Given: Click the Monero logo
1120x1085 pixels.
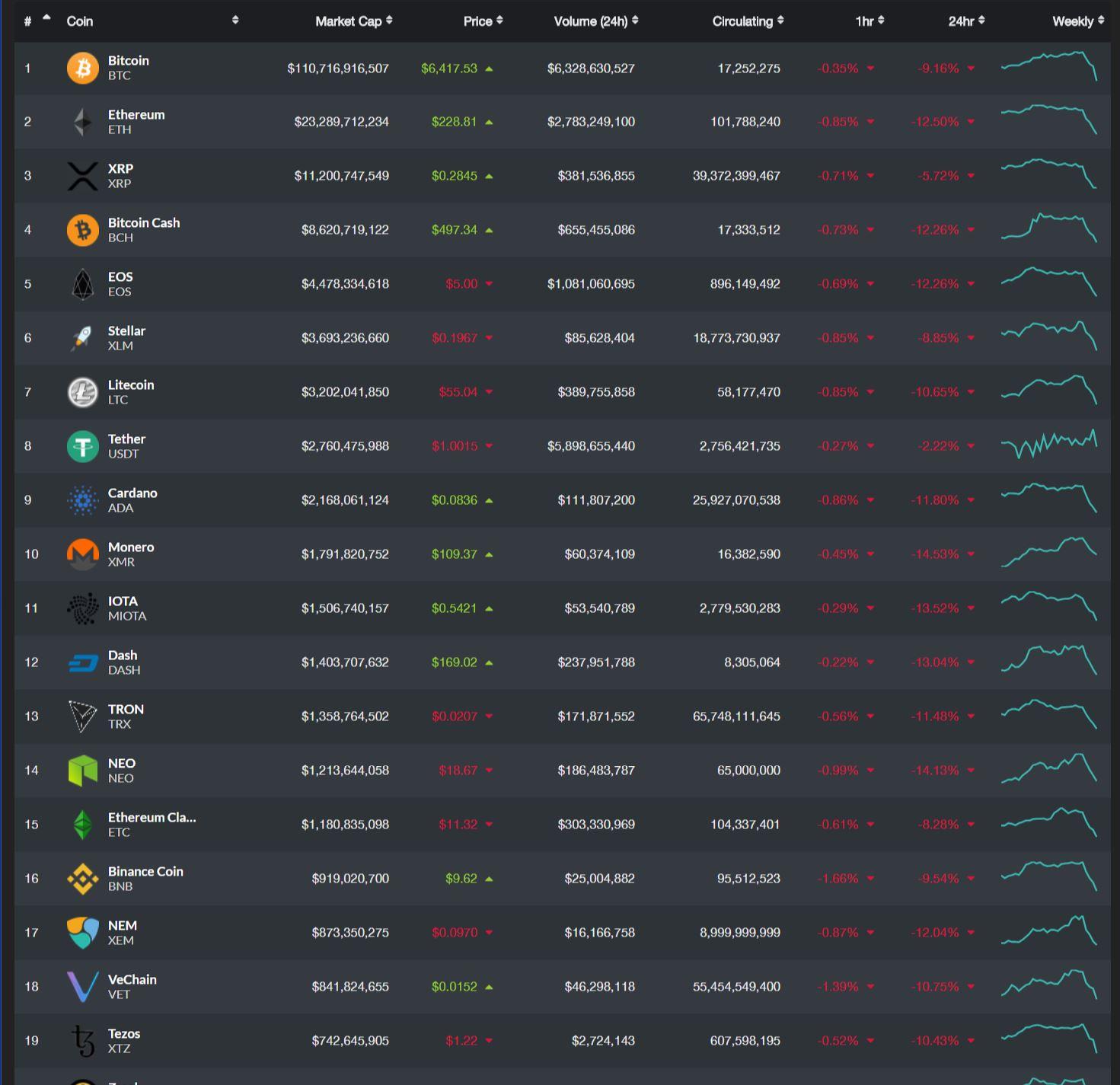Looking at the screenshot, I should [83, 554].
